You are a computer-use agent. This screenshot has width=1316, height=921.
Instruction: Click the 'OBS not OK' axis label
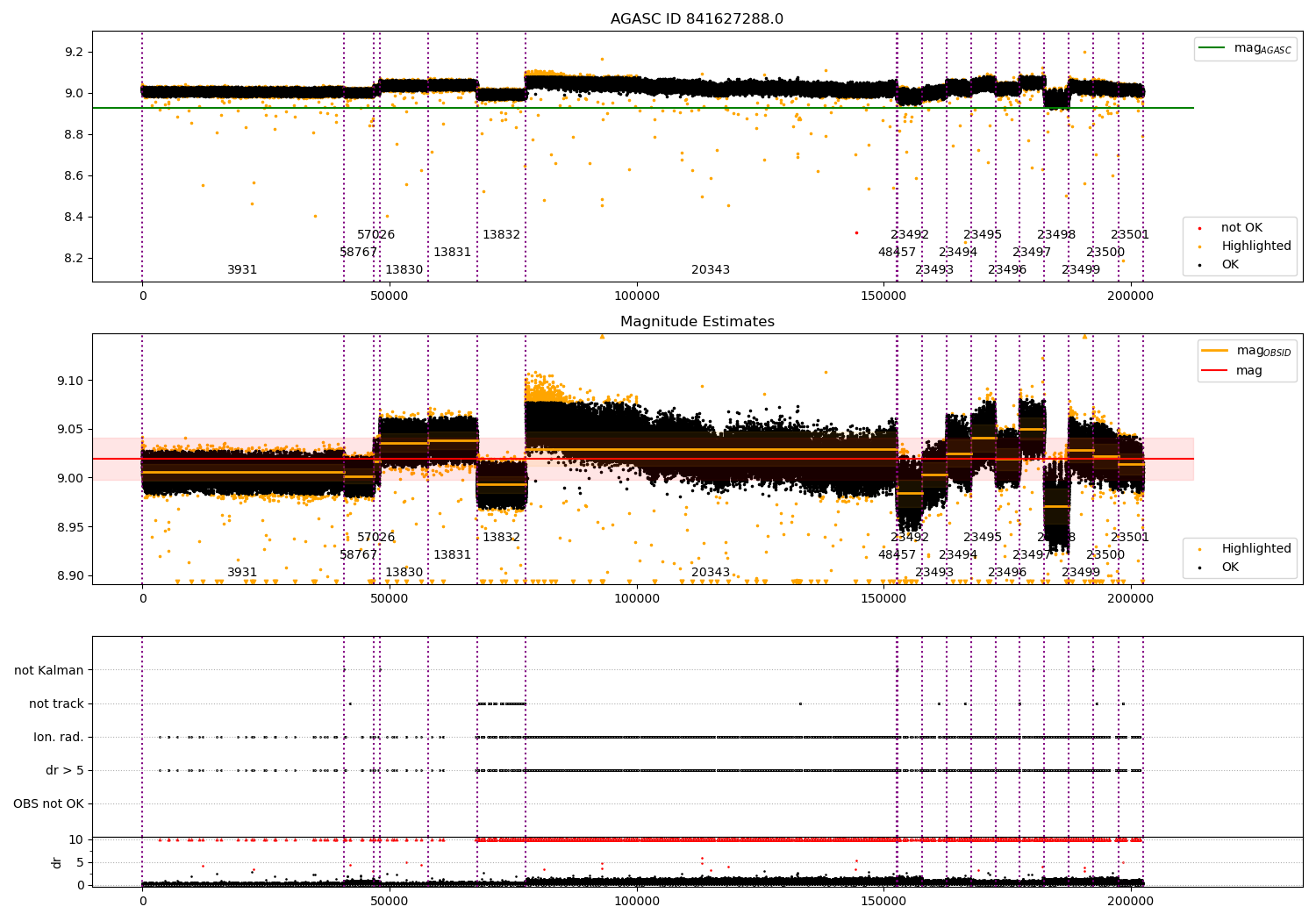(x=48, y=803)
